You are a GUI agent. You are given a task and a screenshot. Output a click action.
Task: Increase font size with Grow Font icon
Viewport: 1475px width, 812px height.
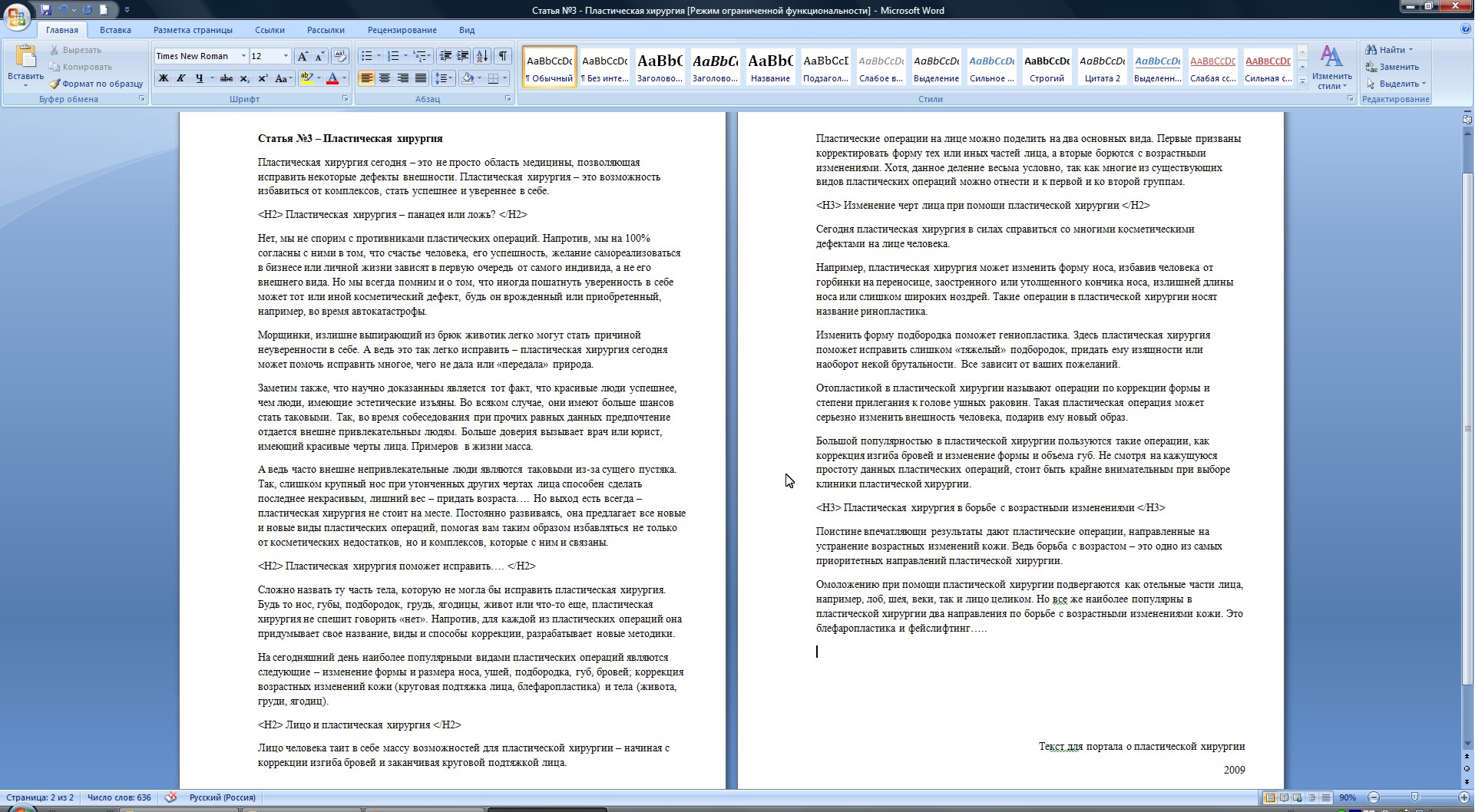pos(303,56)
